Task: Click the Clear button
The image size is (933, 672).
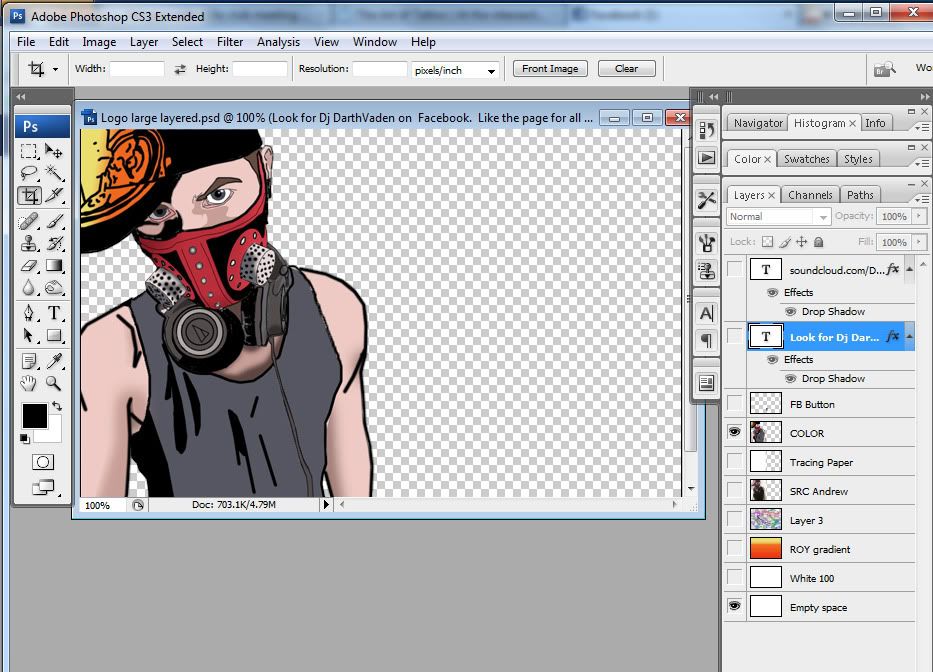Action: coord(627,68)
